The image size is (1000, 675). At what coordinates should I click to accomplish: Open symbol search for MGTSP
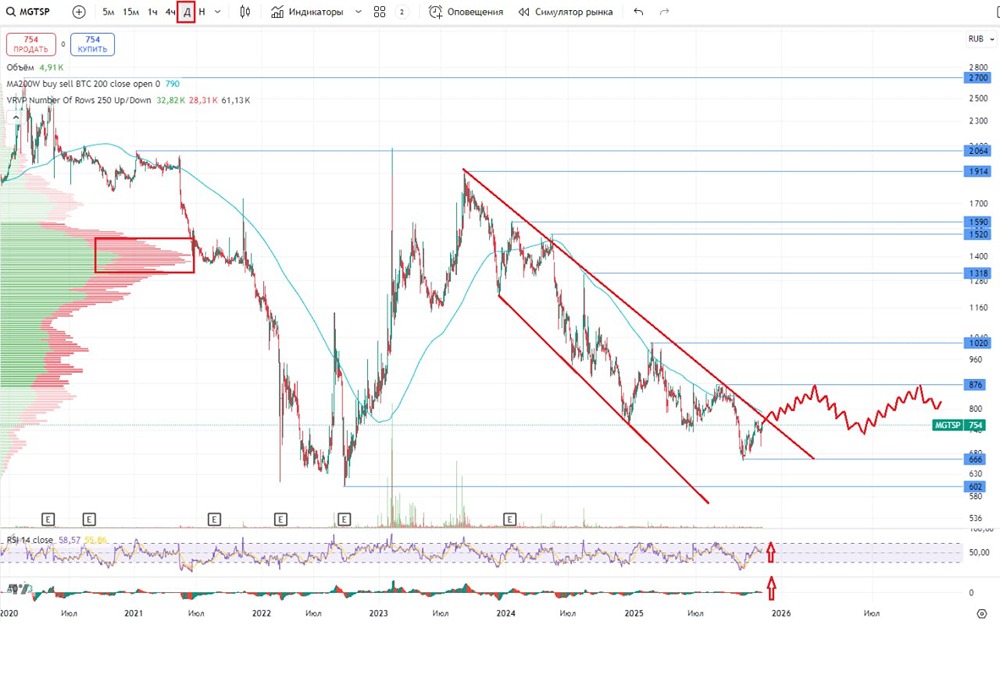click(x=28, y=11)
